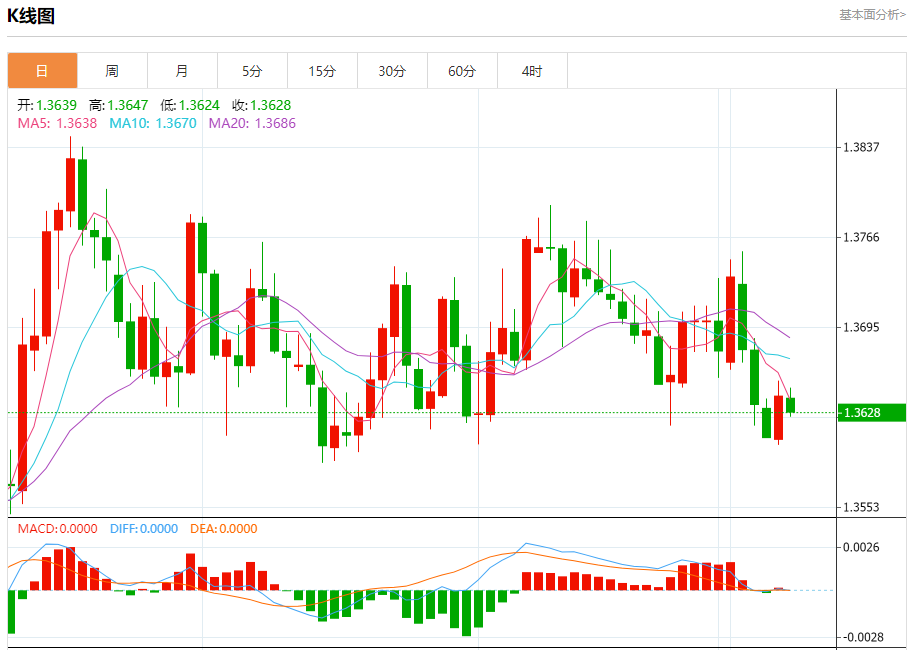Image resolution: width=913 pixels, height=650 pixels.
Task: Click the active 日 daily tab
Action: point(42,71)
